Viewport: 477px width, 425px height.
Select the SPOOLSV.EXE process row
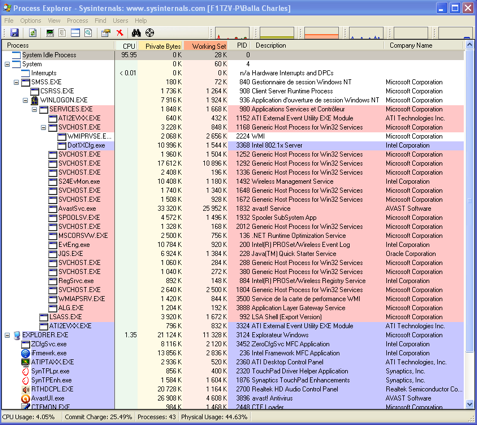point(233,218)
